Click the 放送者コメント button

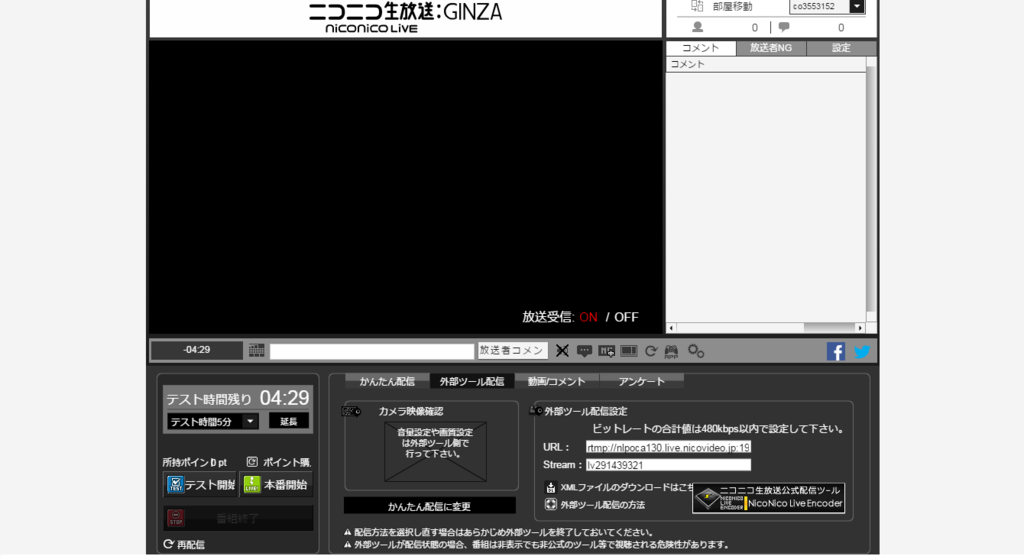coord(513,351)
